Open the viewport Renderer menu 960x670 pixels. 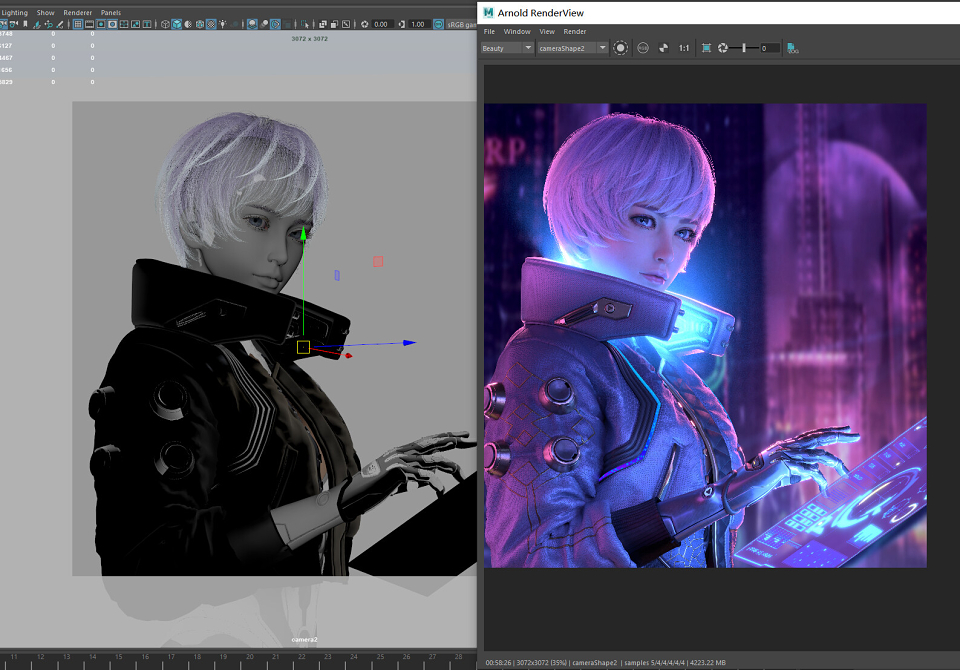[78, 12]
